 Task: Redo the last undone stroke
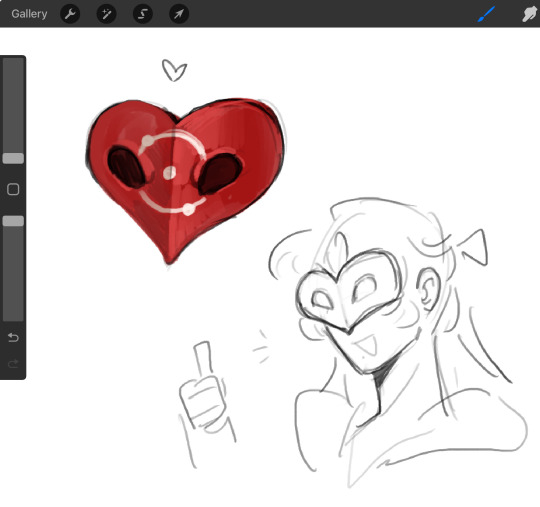13,363
